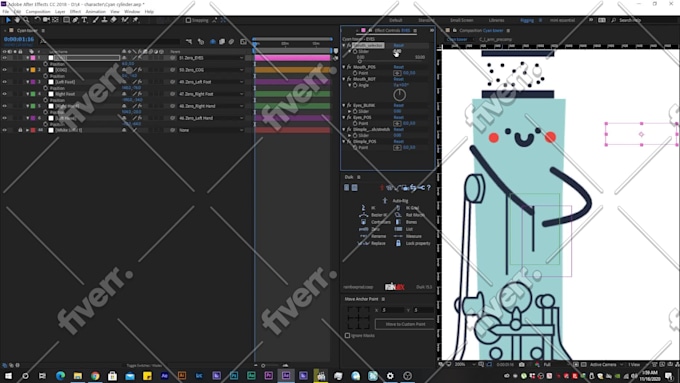
Task: Click Duik IK tool
Action: pyautogui.click(x=363, y=208)
